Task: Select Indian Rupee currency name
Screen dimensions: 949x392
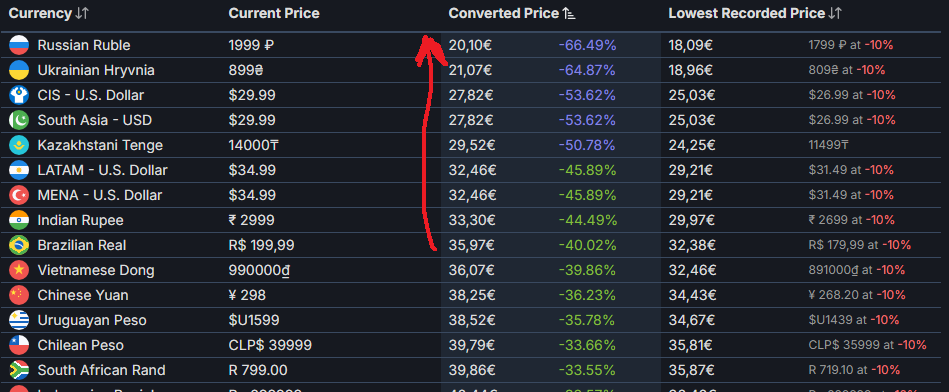Action: (80, 220)
